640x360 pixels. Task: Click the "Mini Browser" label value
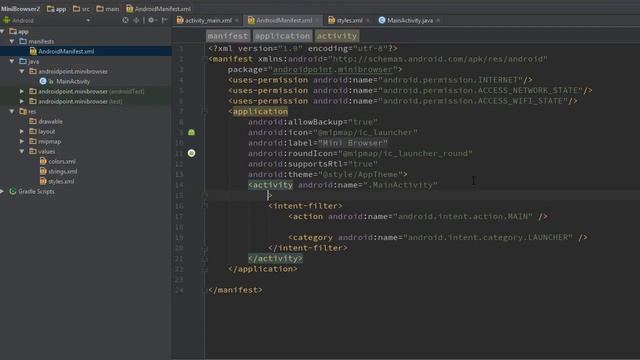(x=353, y=143)
